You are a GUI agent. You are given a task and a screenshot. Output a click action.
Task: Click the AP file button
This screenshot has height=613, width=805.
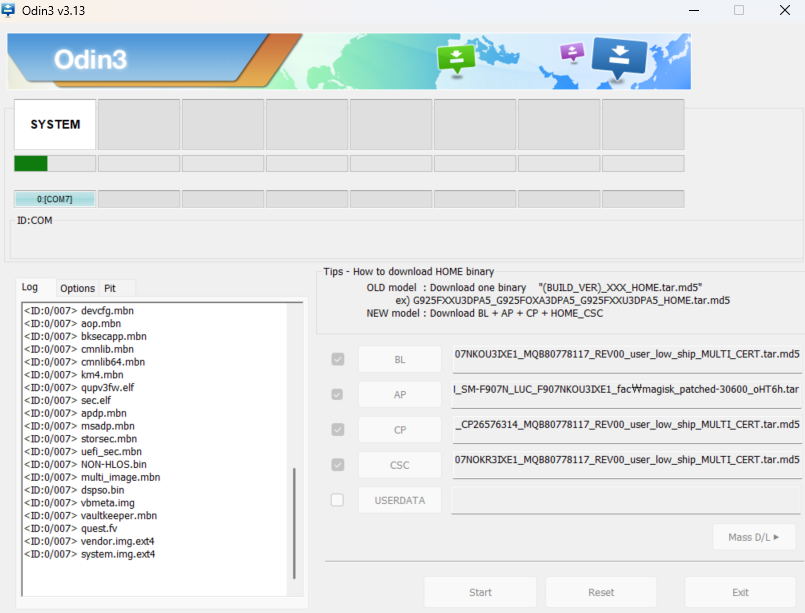(400, 394)
